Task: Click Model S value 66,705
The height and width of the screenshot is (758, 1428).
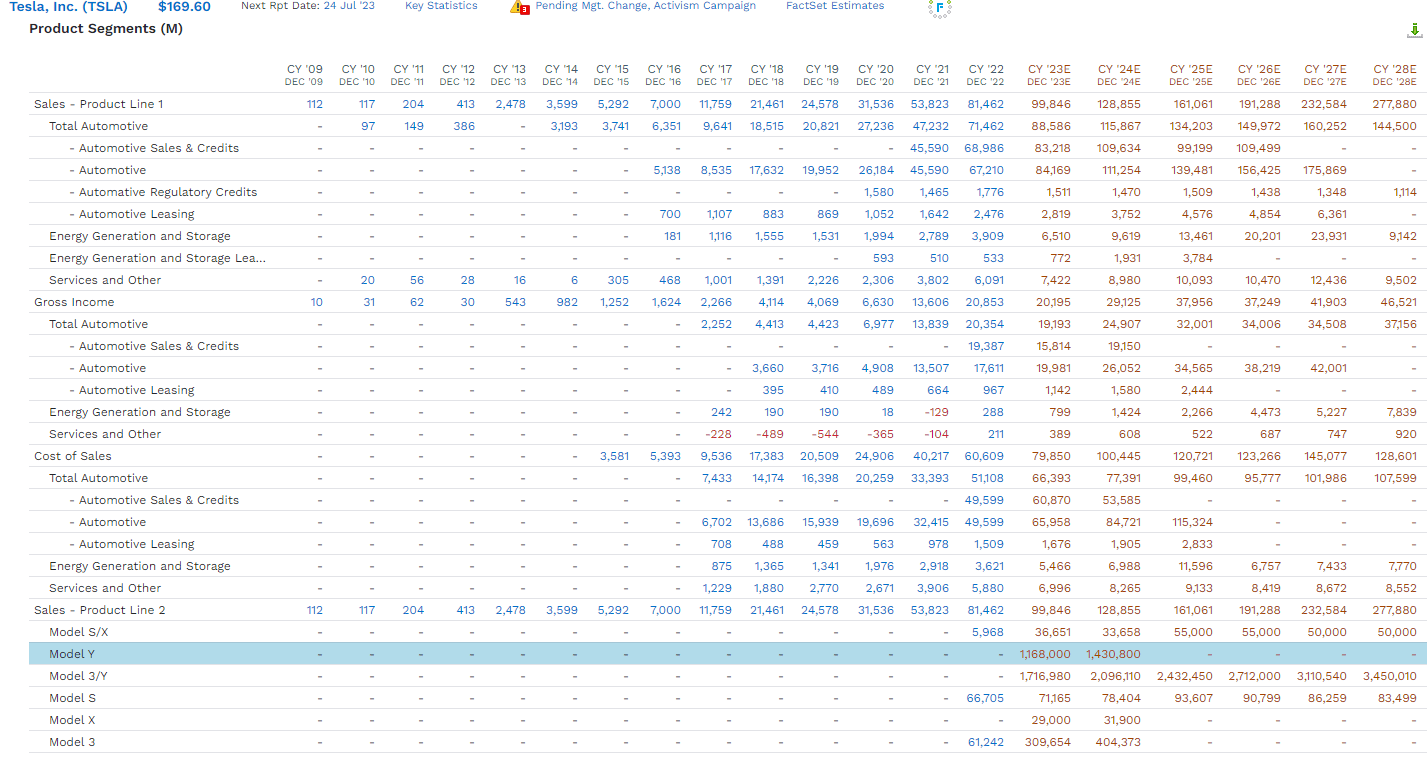Action: (x=985, y=698)
